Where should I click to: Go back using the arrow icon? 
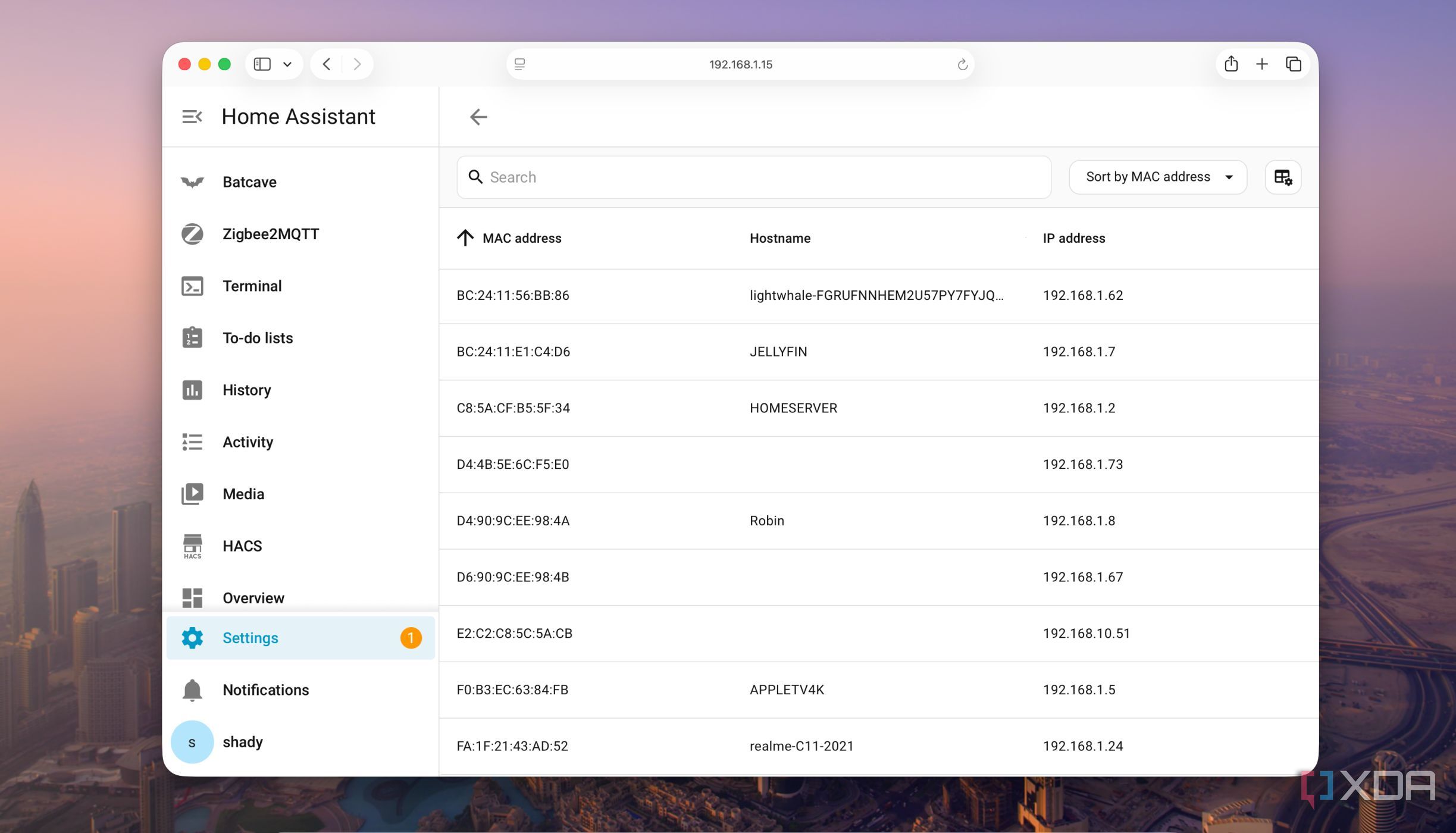(478, 117)
